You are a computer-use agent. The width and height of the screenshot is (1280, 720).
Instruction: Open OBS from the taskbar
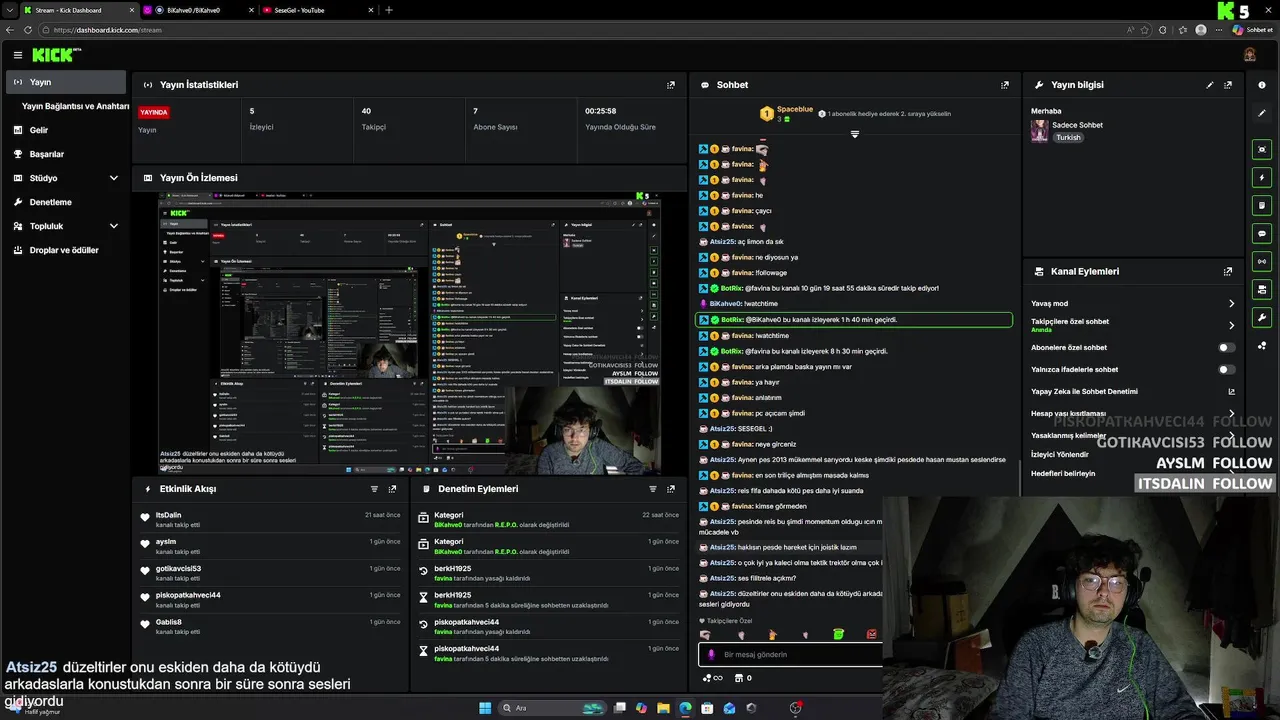tap(795, 708)
